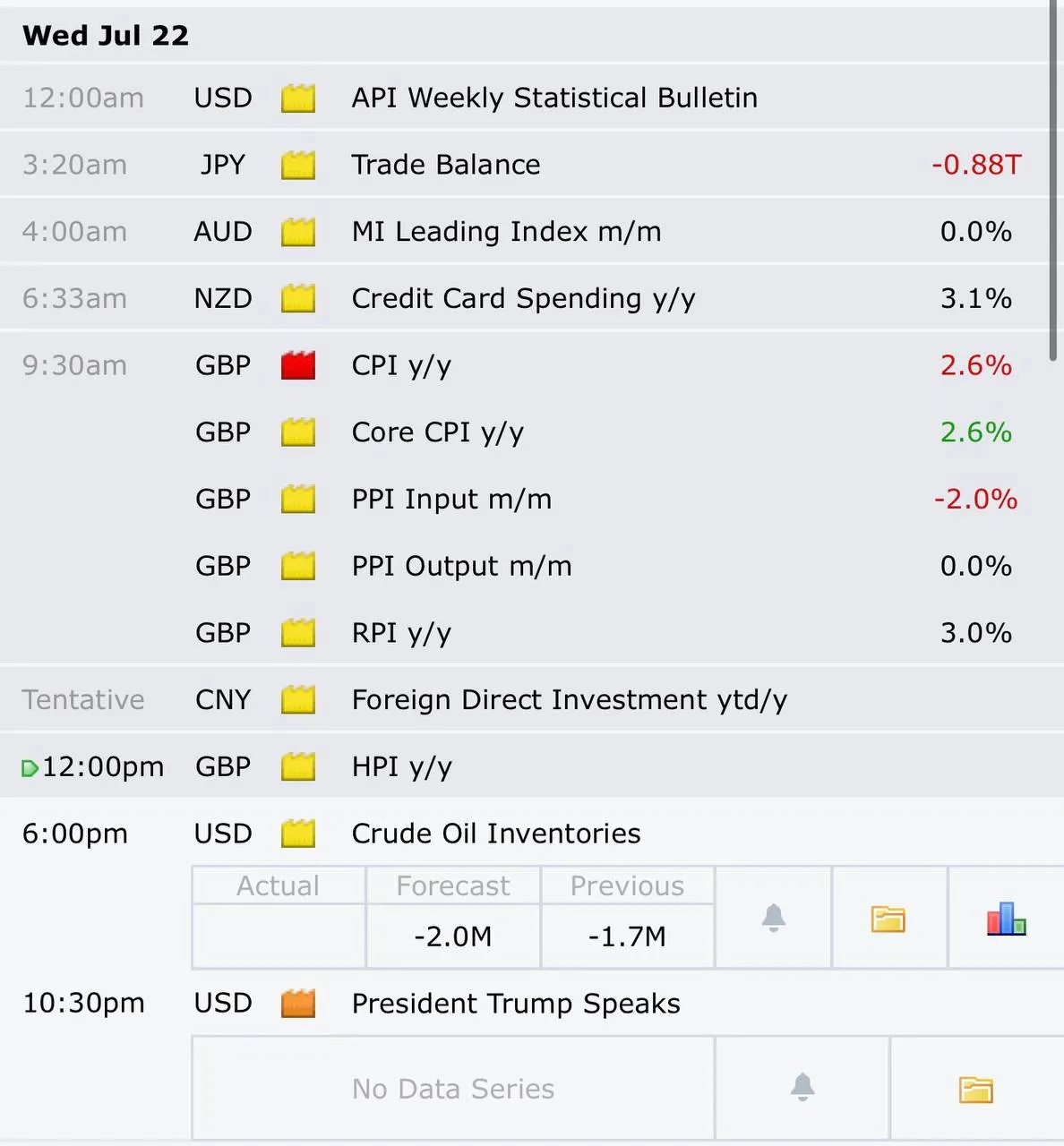Open the Foreign Direct Investment ytd/y event
The height and width of the screenshot is (1146, 1064).
532,699
